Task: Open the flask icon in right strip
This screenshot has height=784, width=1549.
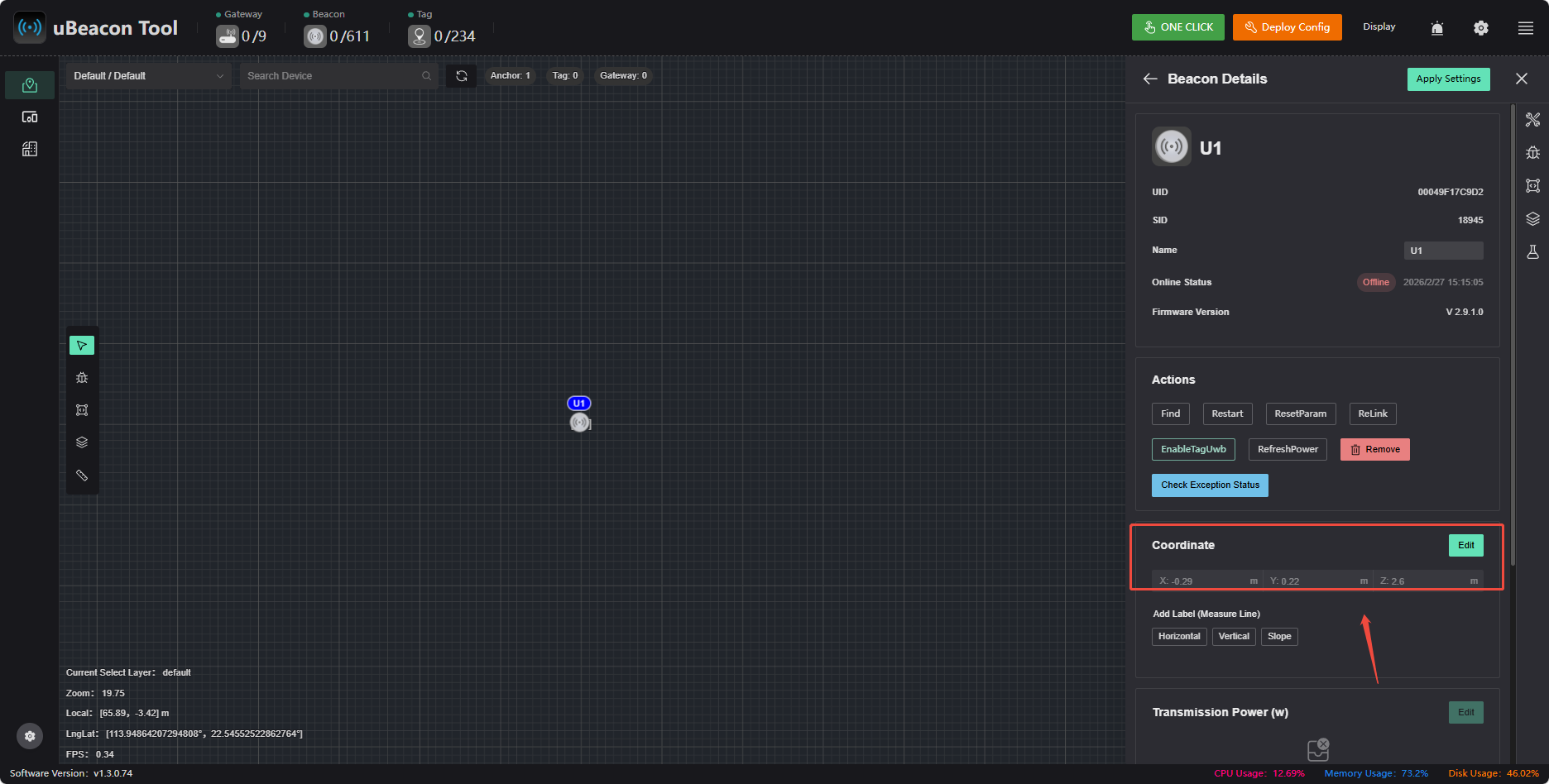Action: pyautogui.click(x=1532, y=252)
